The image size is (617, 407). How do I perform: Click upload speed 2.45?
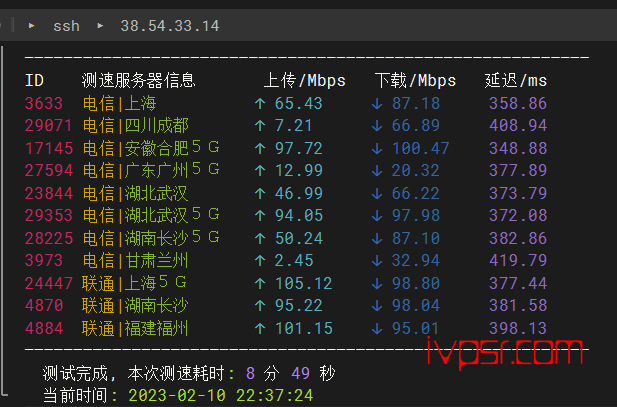pos(294,260)
